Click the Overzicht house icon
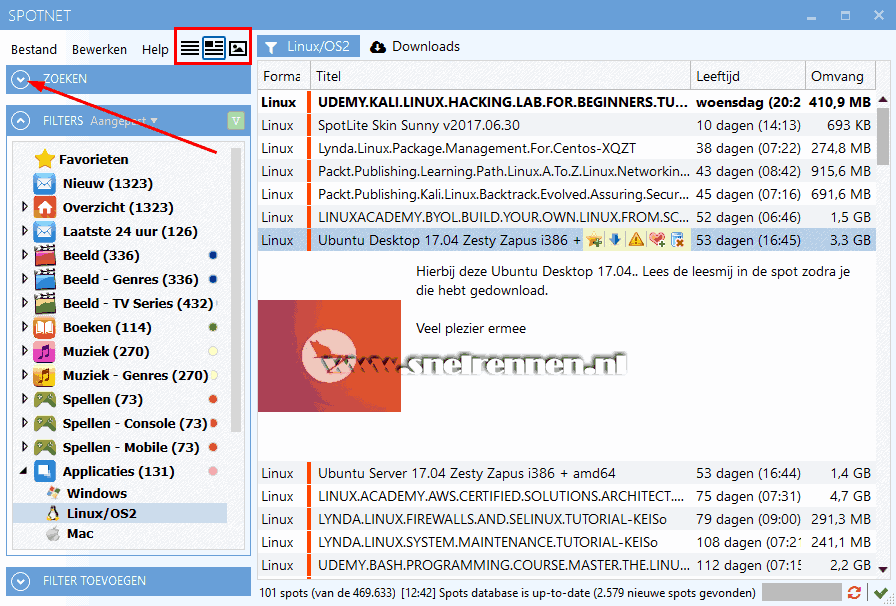This screenshot has width=896, height=606. coord(44,208)
